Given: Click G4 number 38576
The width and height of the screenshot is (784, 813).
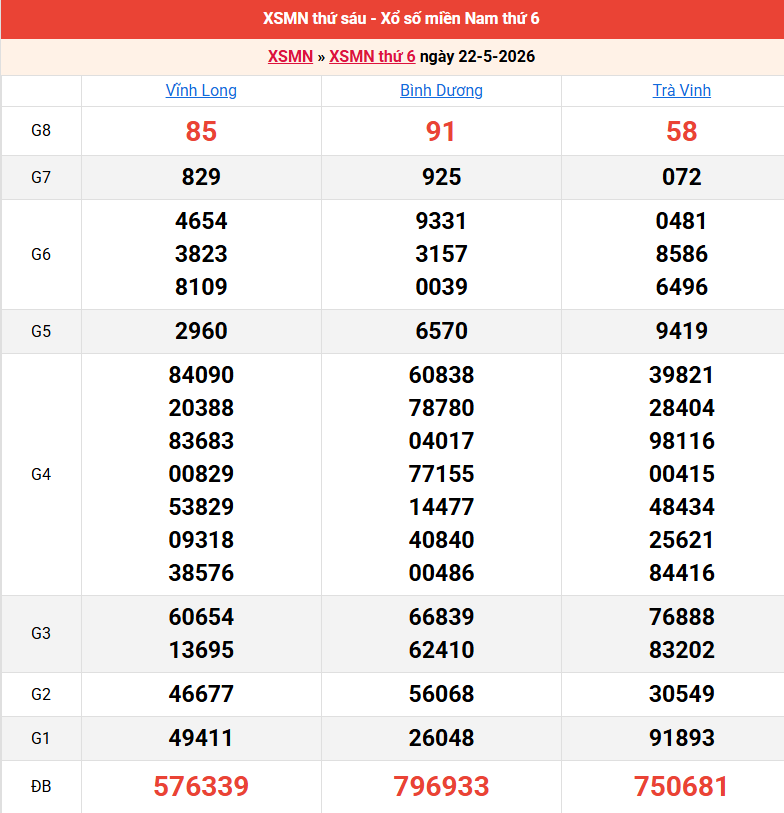Looking at the screenshot, I should [x=201, y=573].
